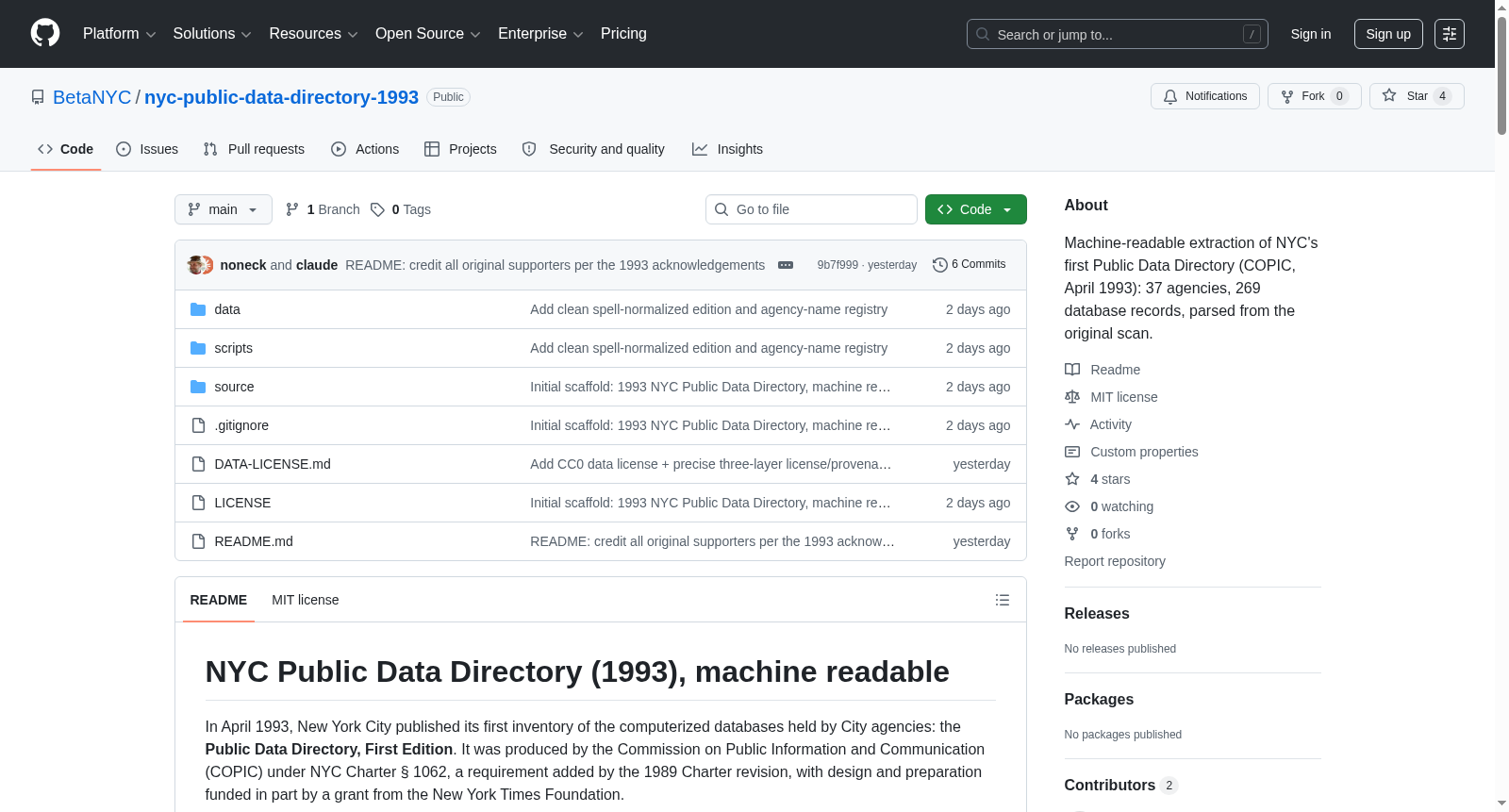This screenshot has height=812, width=1509.
Task: View the 6 Commits history
Action: pos(969,264)
